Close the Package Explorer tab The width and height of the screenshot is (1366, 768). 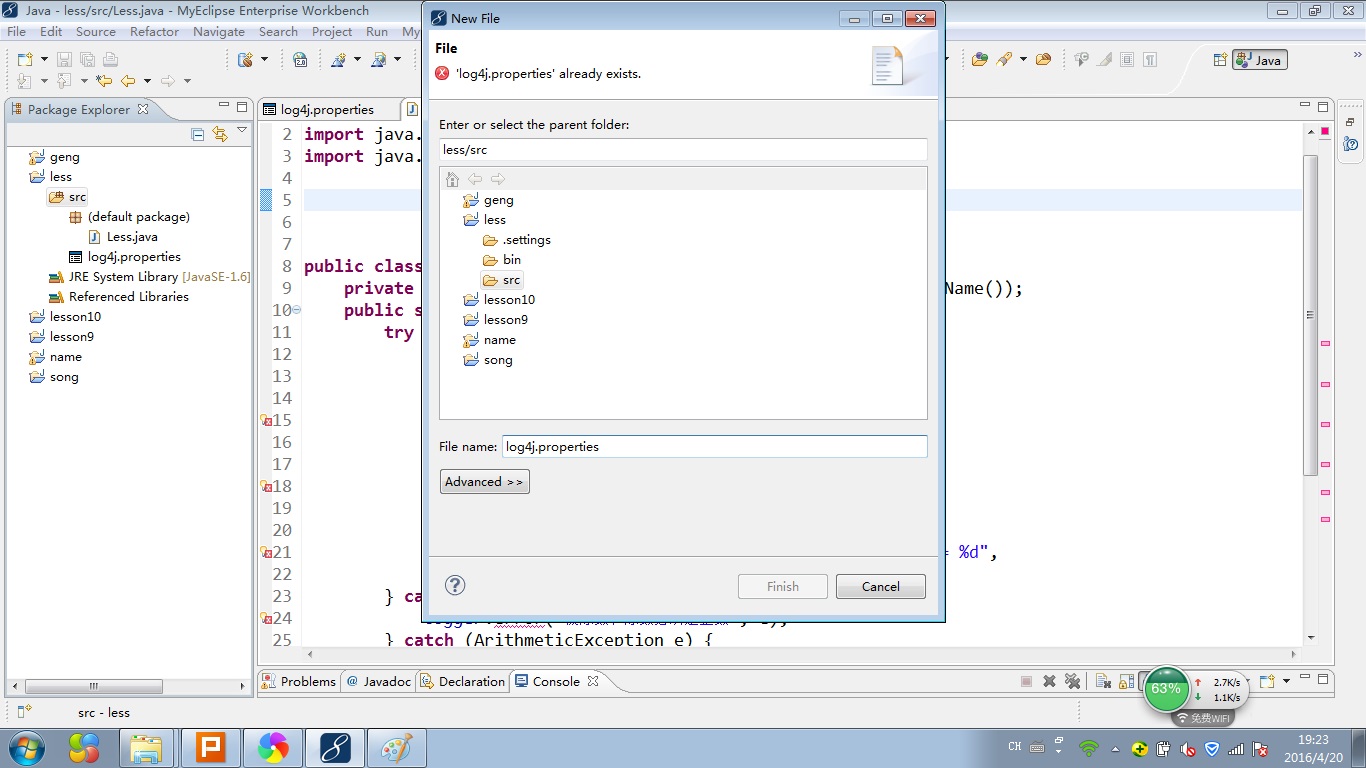pyautogui.click(x=143, y=109)
